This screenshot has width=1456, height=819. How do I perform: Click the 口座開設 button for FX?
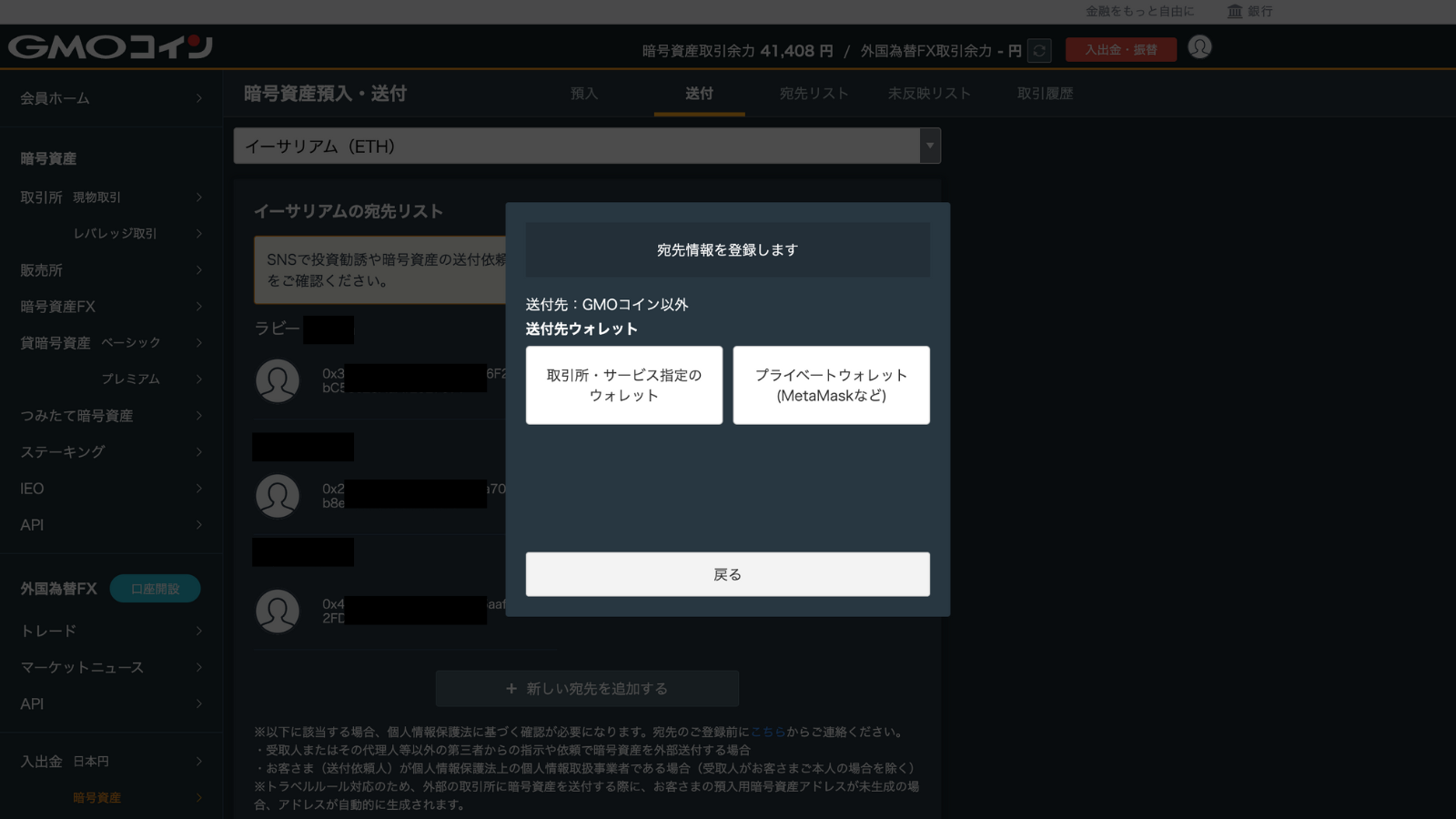(x=155, y=589)
